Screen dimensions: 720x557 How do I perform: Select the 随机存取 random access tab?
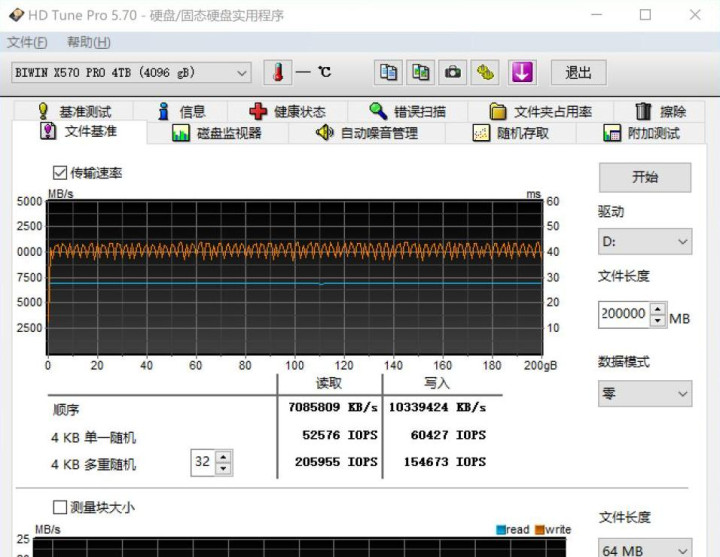(510, 133)
